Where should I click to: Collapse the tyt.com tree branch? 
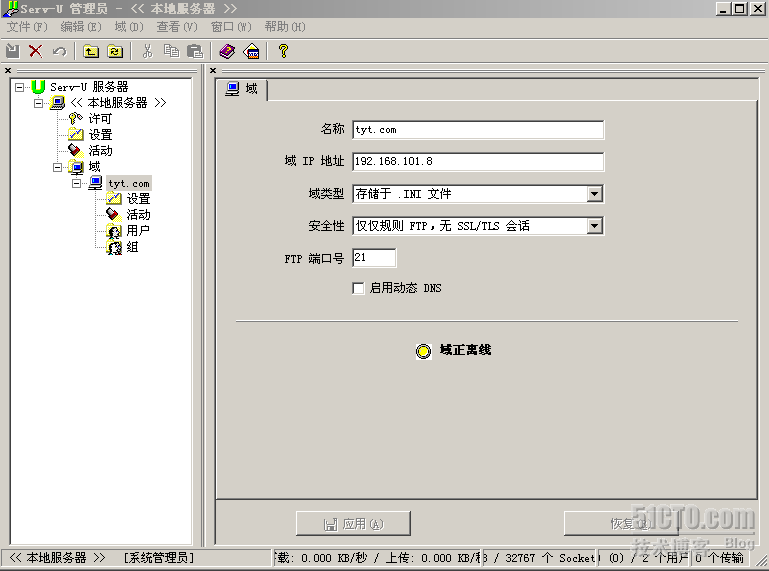[77, 183]
